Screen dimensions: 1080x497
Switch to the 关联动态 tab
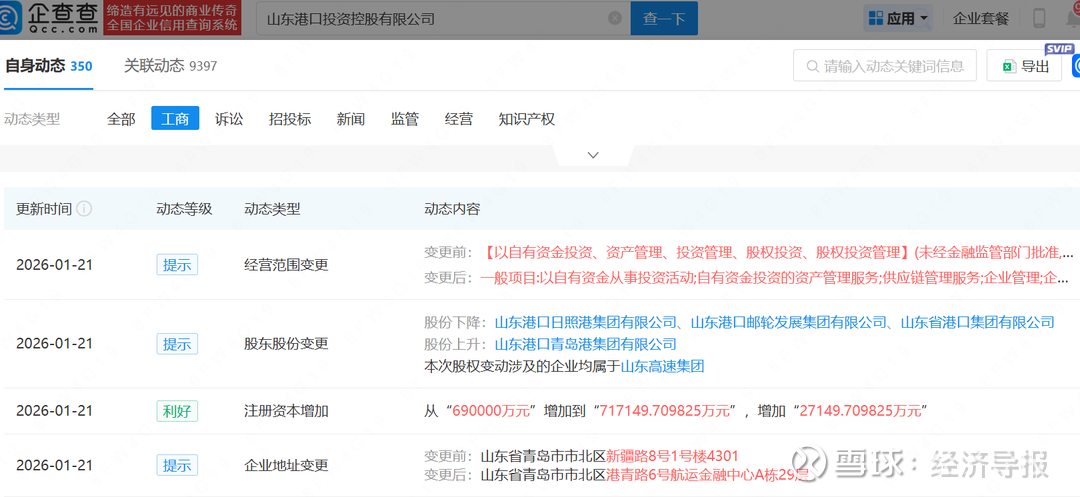pos(170,66)
